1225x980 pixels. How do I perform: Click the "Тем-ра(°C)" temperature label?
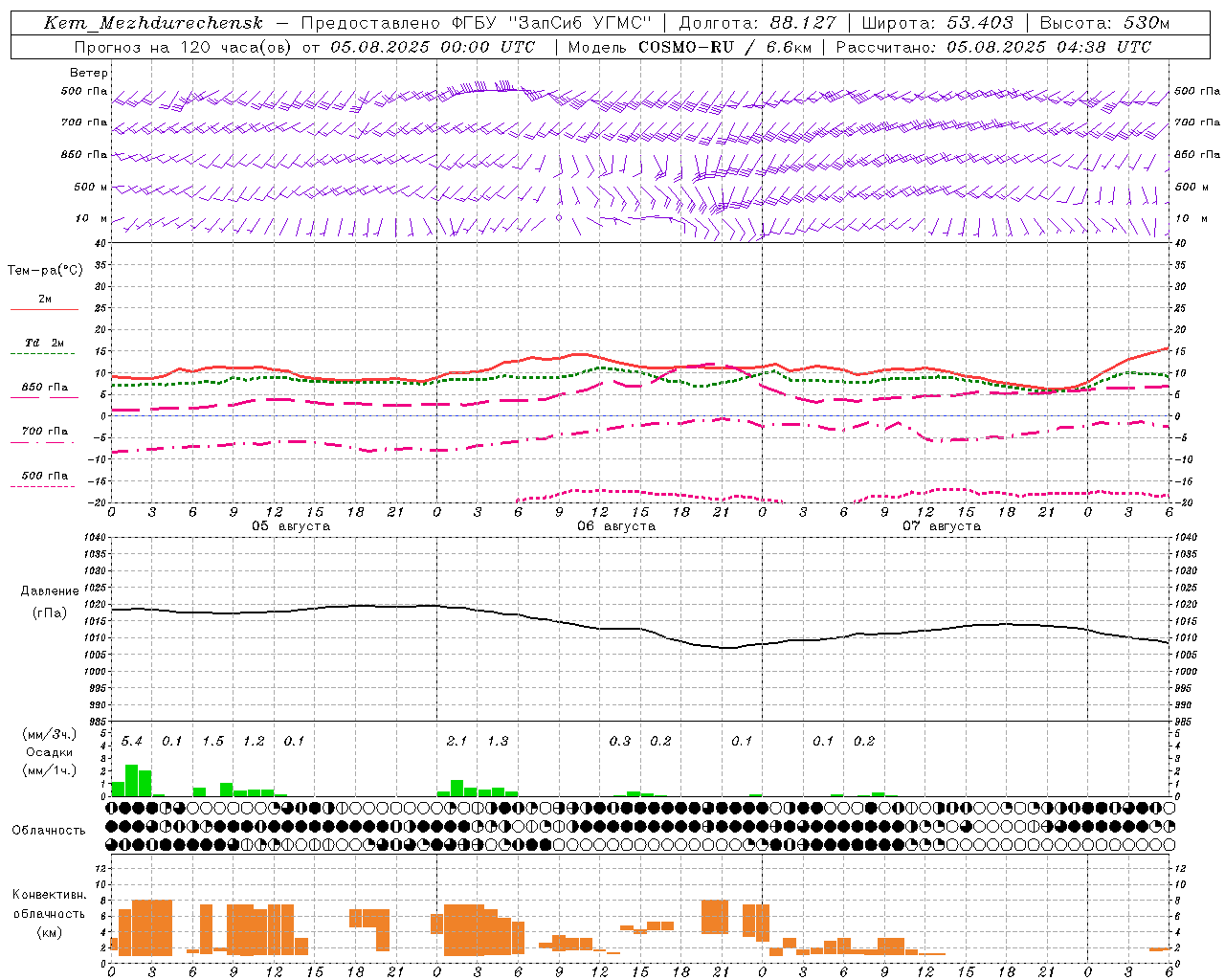(x=45, y=271)
